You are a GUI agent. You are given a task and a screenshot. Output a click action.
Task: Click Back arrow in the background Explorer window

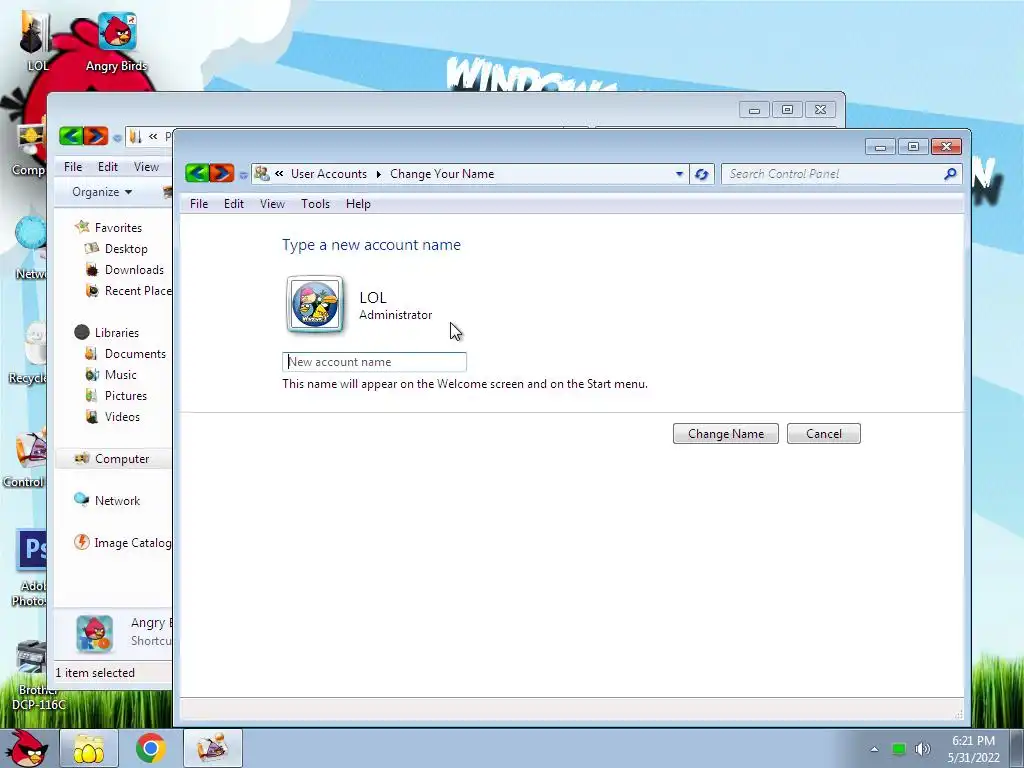pos(71,136)
